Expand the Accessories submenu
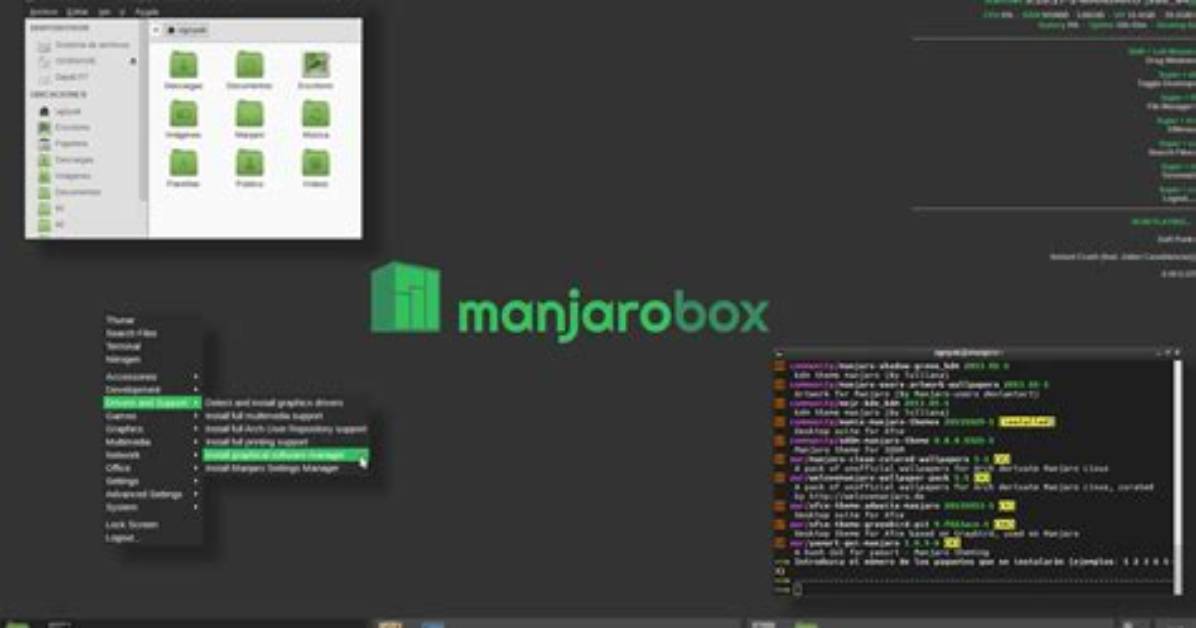 pos(152,377)
